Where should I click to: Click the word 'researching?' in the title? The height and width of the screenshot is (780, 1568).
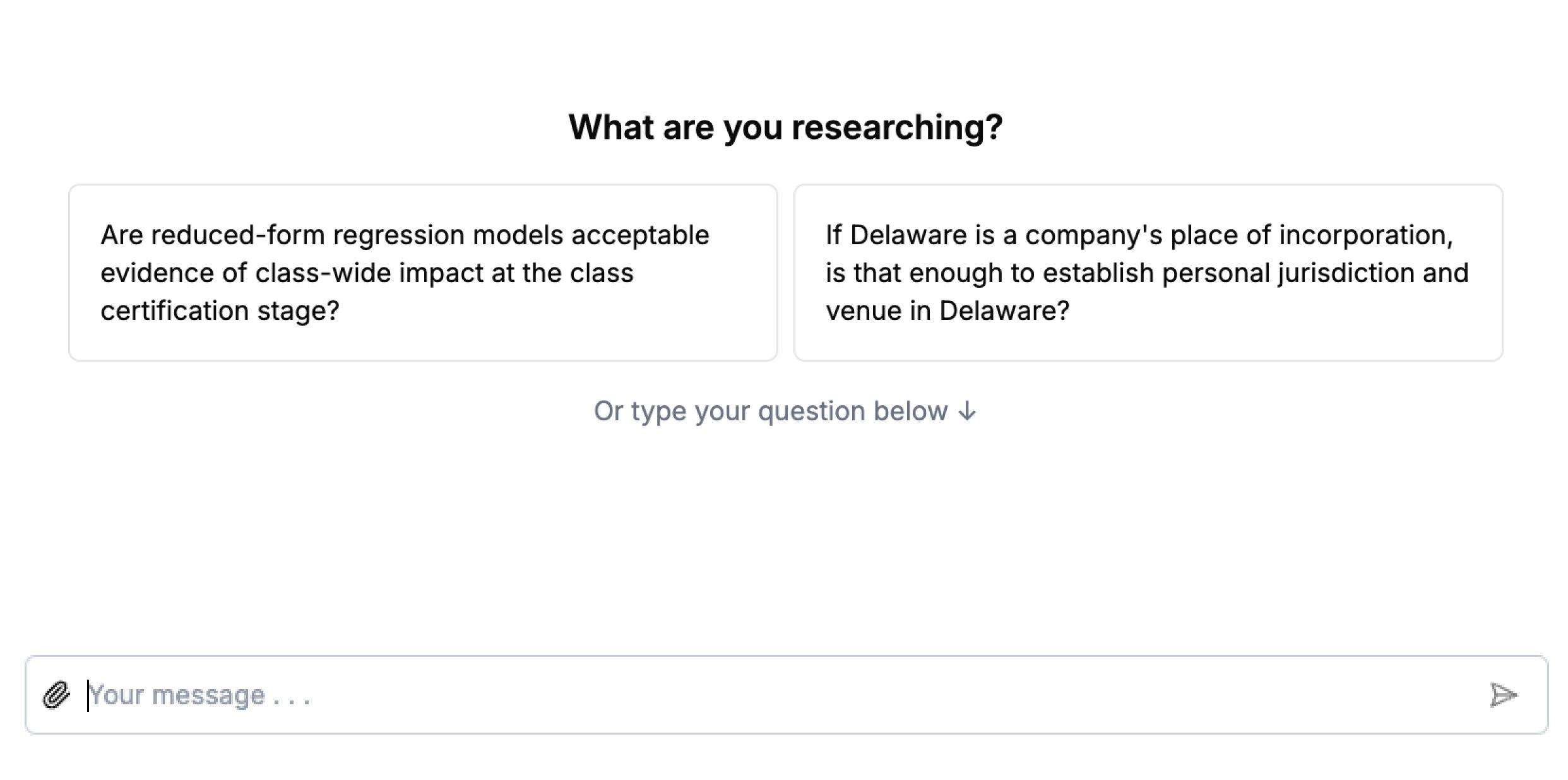(897, 128)
